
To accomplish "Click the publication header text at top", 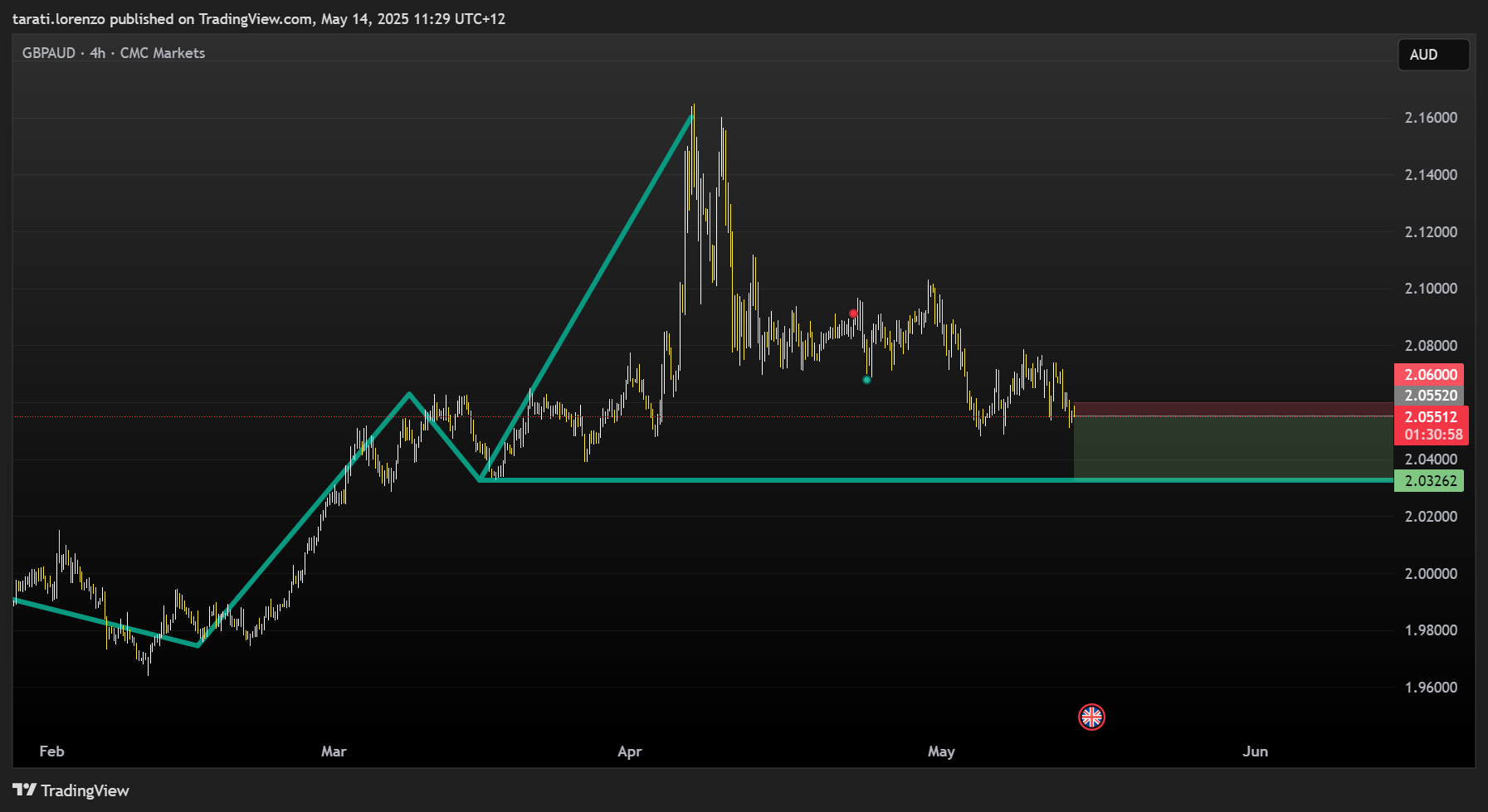I will [259, 19].
